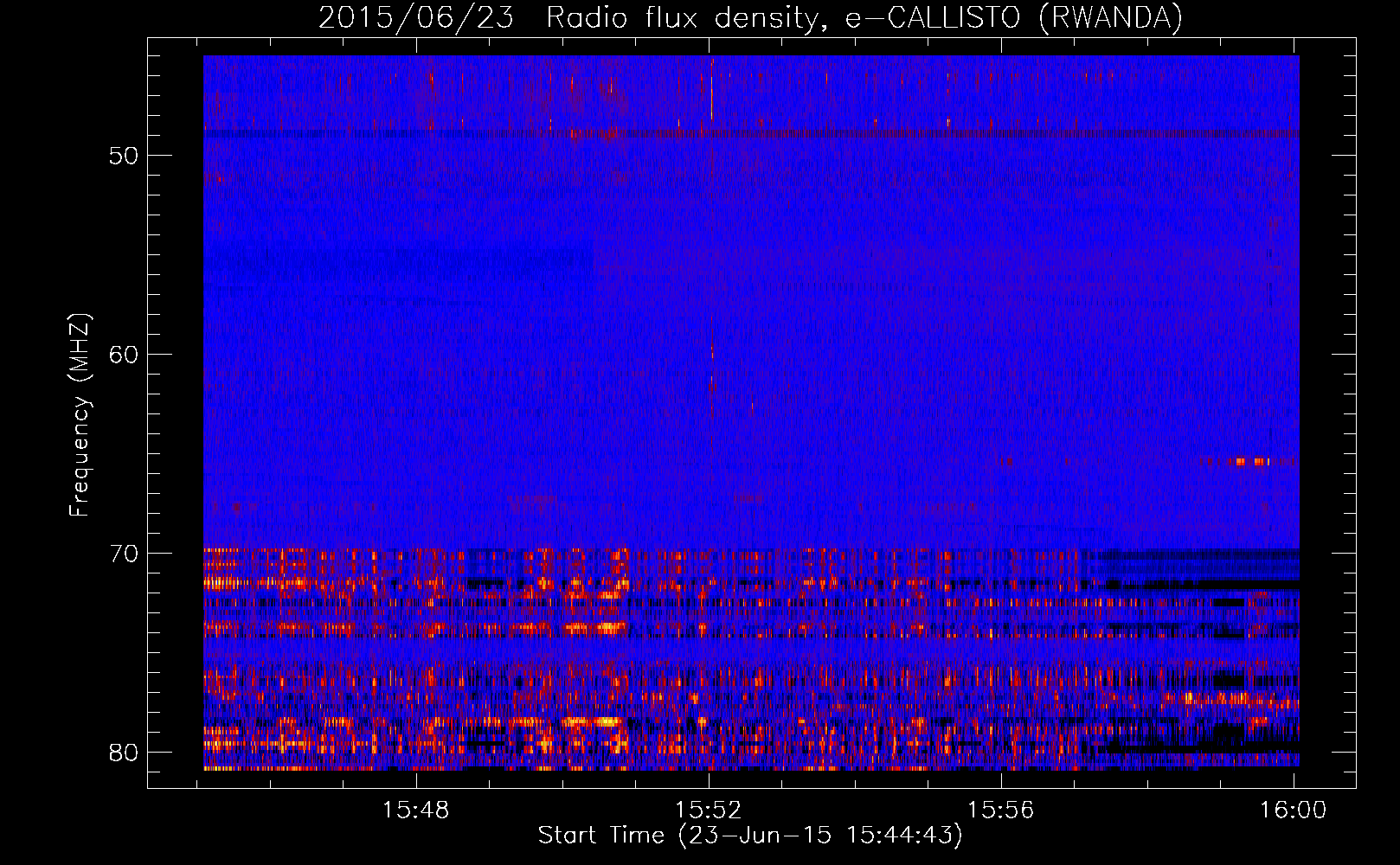Click the 50 frequency tick label
Image resolution: width=1400 pixels, height=865 pixels.
click(x=124, y=156)
